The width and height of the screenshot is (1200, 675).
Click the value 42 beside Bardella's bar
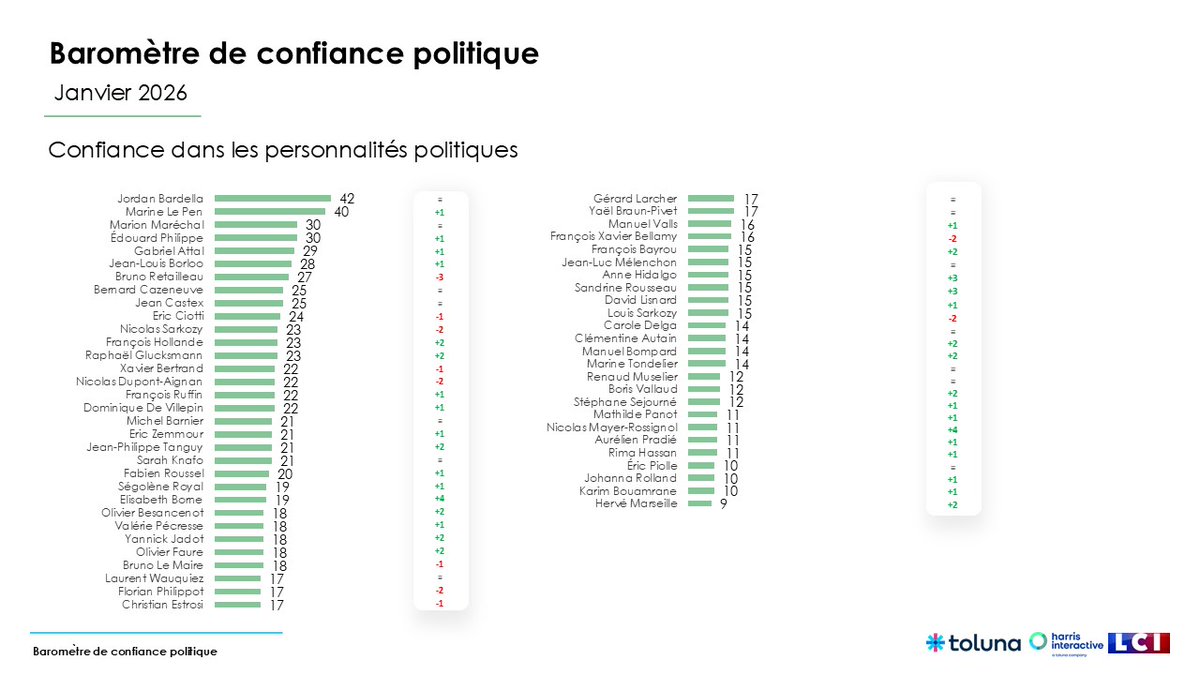348,198
